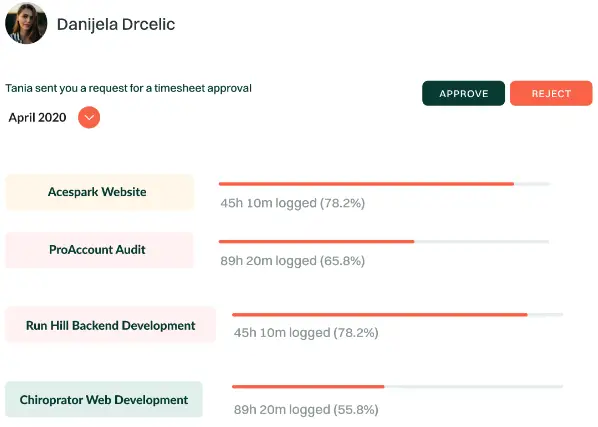Image resolution: width=598 pixels, height=427 pixels.
Task: Open the Run Hill Backend Development project
Action: tap(111, 325)
